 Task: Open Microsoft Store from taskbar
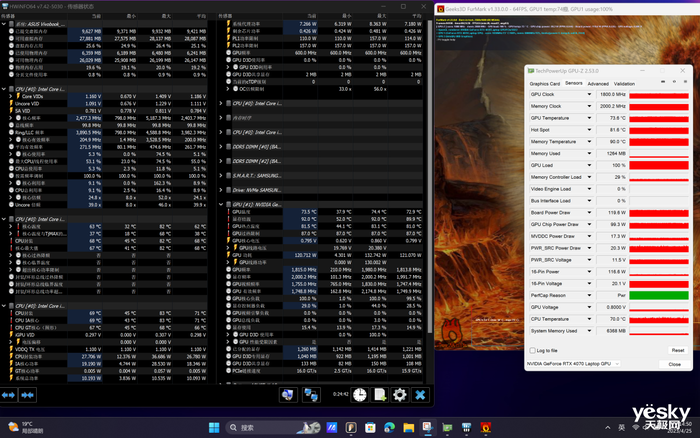point(370,428)
